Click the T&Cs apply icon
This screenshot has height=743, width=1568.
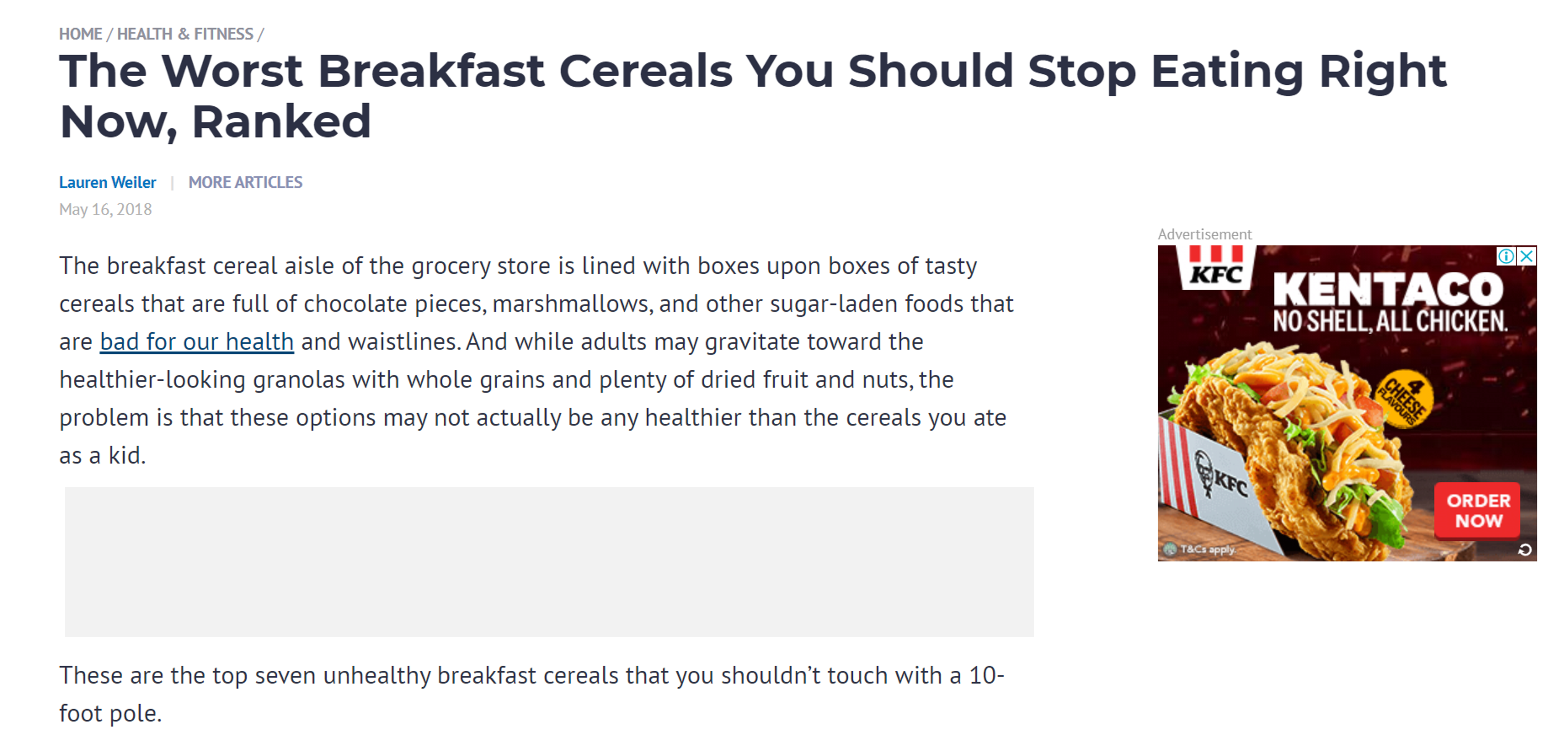coord(1169,550)
